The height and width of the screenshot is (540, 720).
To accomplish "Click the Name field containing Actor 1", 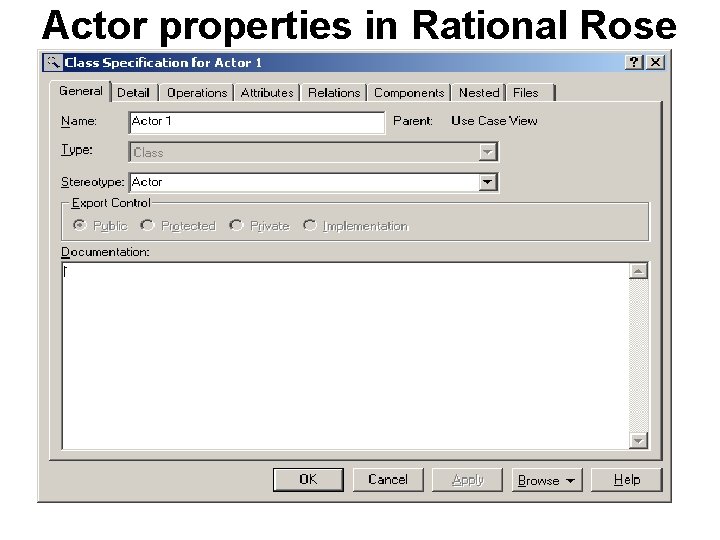I will click(x=257, y=123).
